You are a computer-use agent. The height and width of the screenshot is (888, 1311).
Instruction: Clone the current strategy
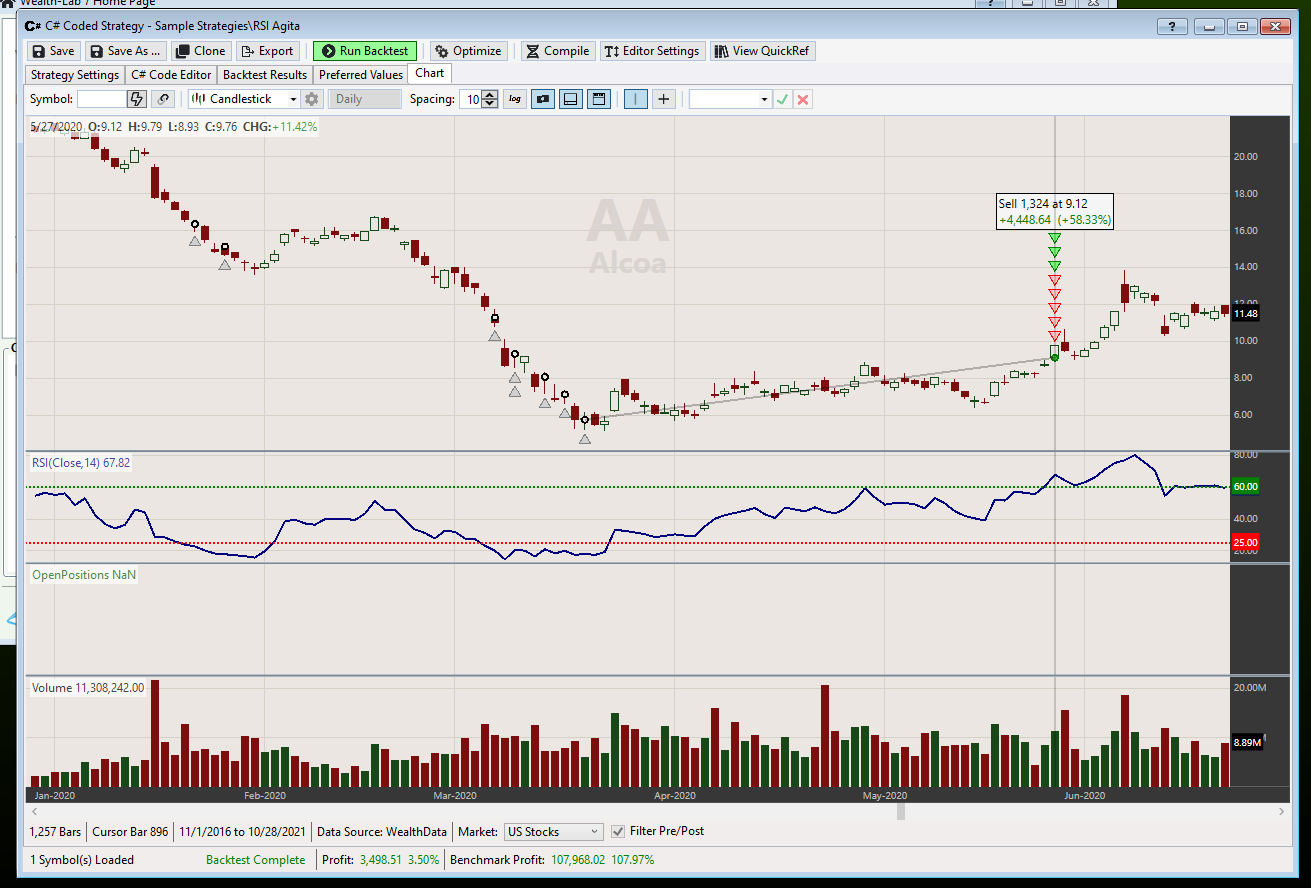pyautogui.click(x=201, y=51)
